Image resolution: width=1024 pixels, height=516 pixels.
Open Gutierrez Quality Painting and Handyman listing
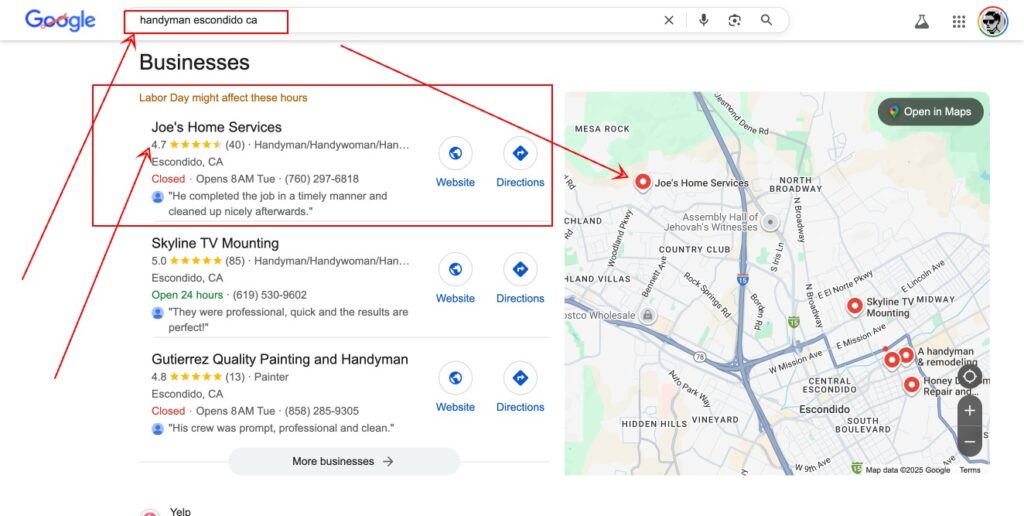[279, 359]
